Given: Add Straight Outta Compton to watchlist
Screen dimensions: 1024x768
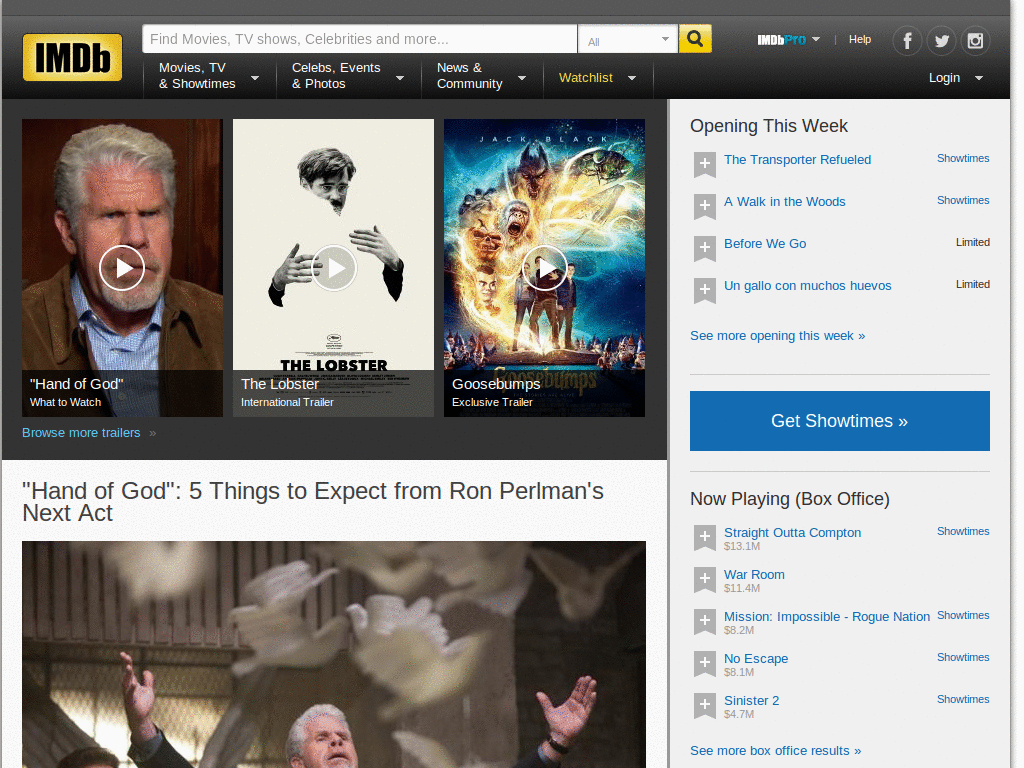Looking at the screenshot, I should (705, 537).
